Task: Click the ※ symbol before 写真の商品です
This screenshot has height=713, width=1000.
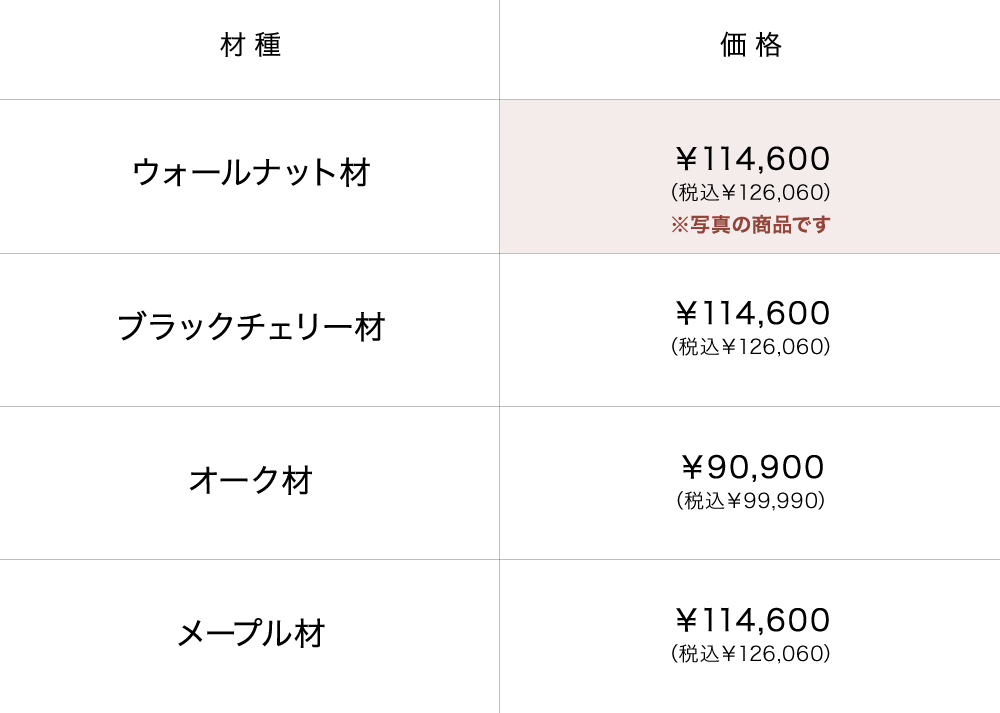Action: (679, 225)
